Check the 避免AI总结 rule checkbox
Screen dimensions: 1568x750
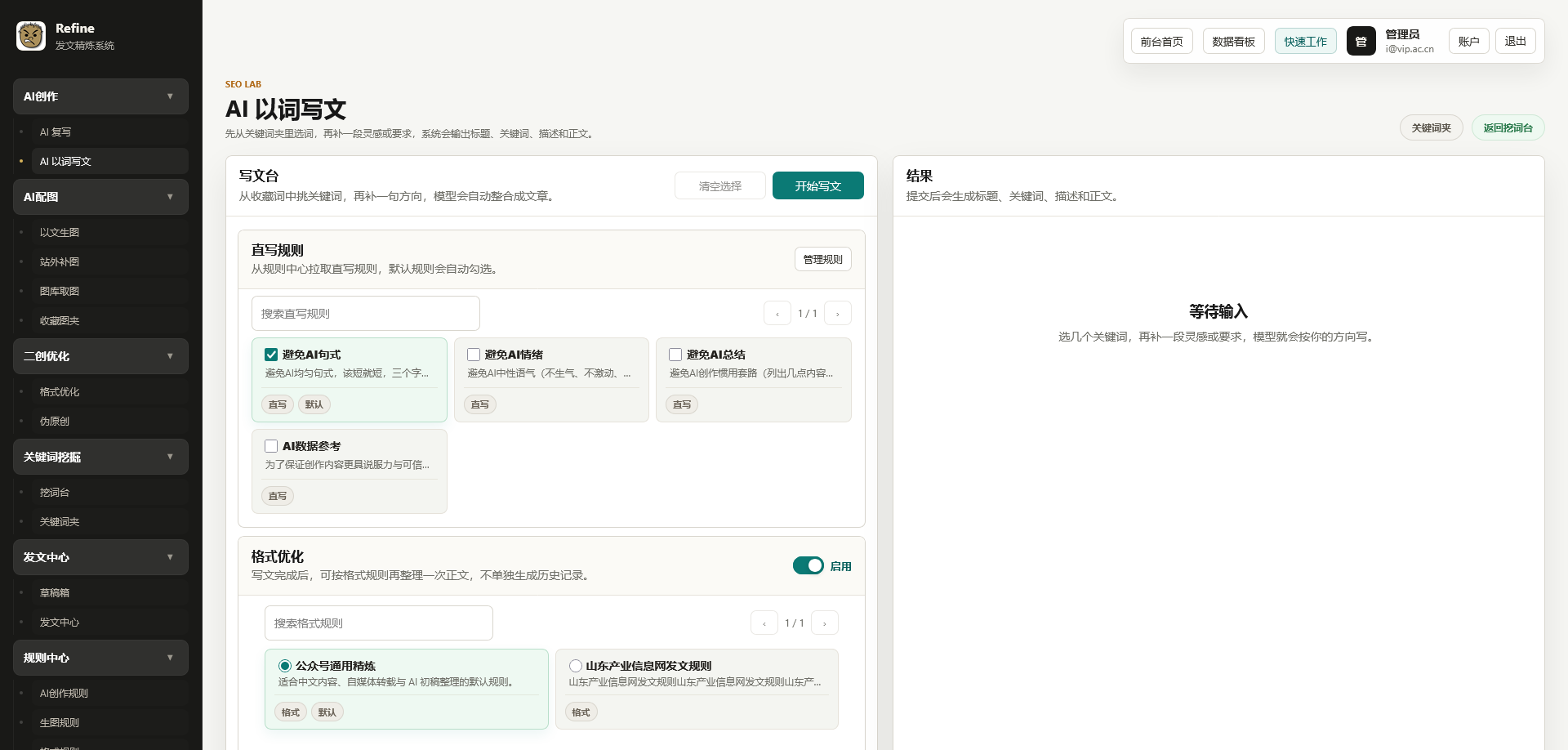675,355
